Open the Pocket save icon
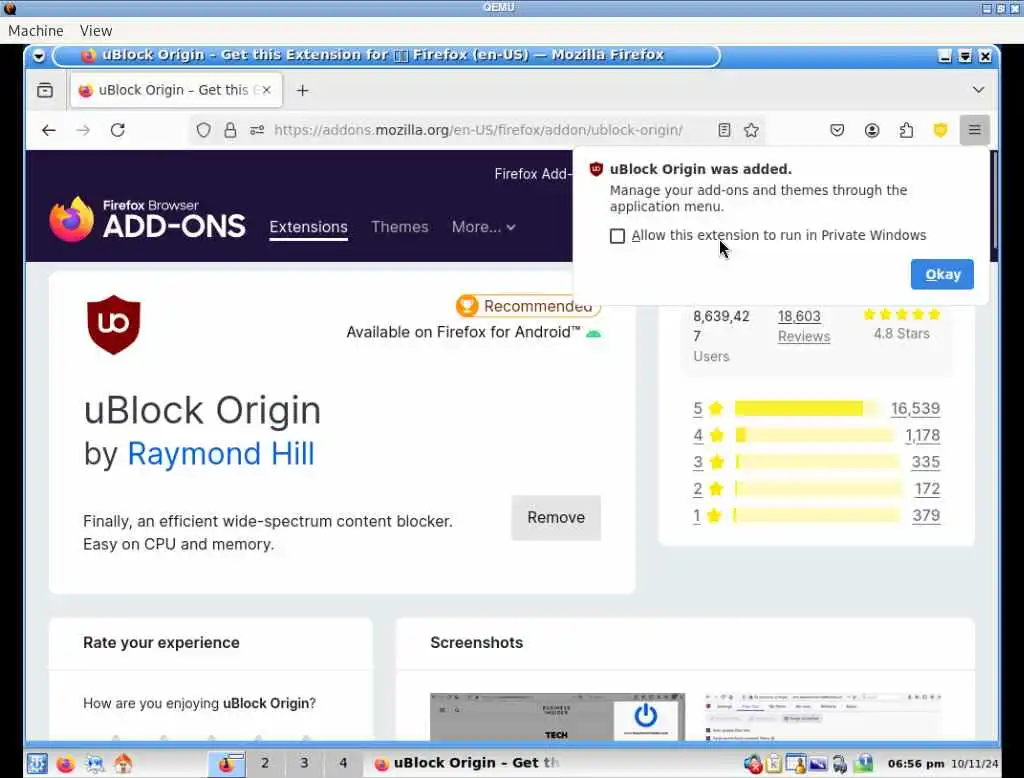The width and height of the screenshot is (1024, 778). pos(837,130)
